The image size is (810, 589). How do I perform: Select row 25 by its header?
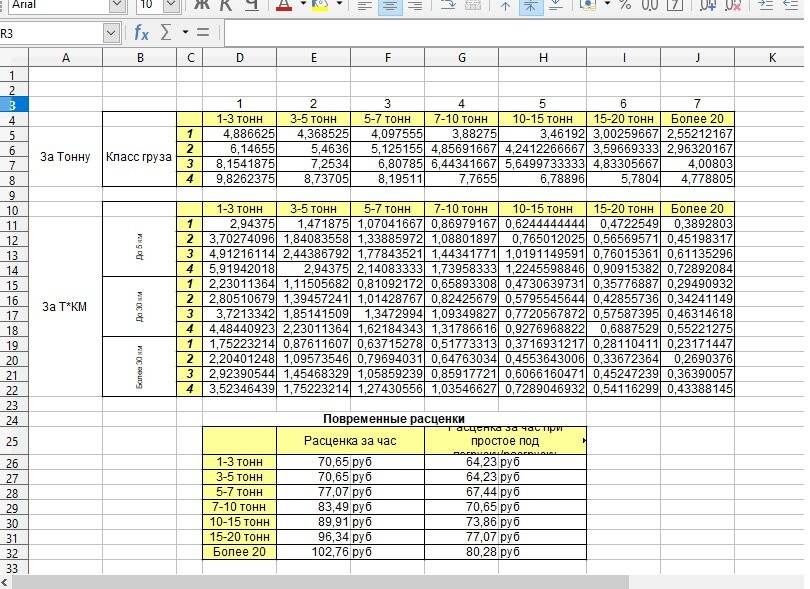(x=12, y=441)
